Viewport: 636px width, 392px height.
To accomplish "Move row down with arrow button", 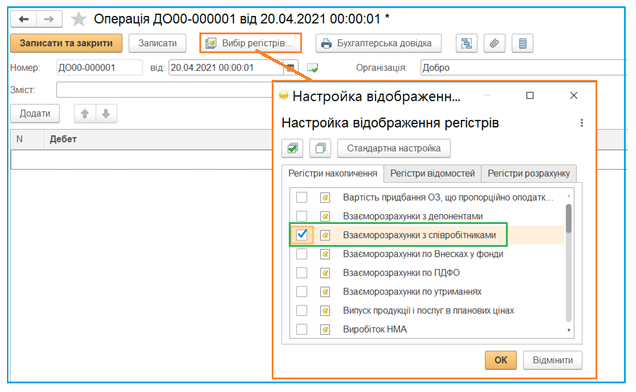I will pos(106,114).
